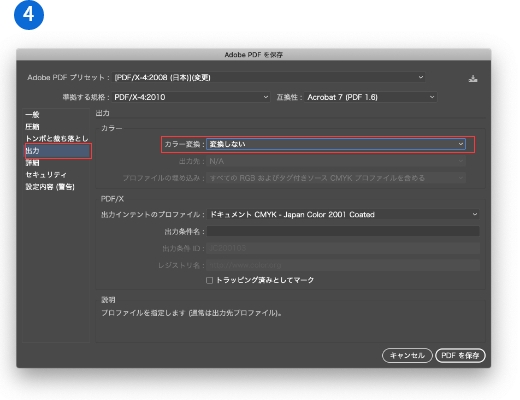Viewport: 520px width, 400px height.
Task: Select 一般 in the sidebar
Action: click(32, 115)
